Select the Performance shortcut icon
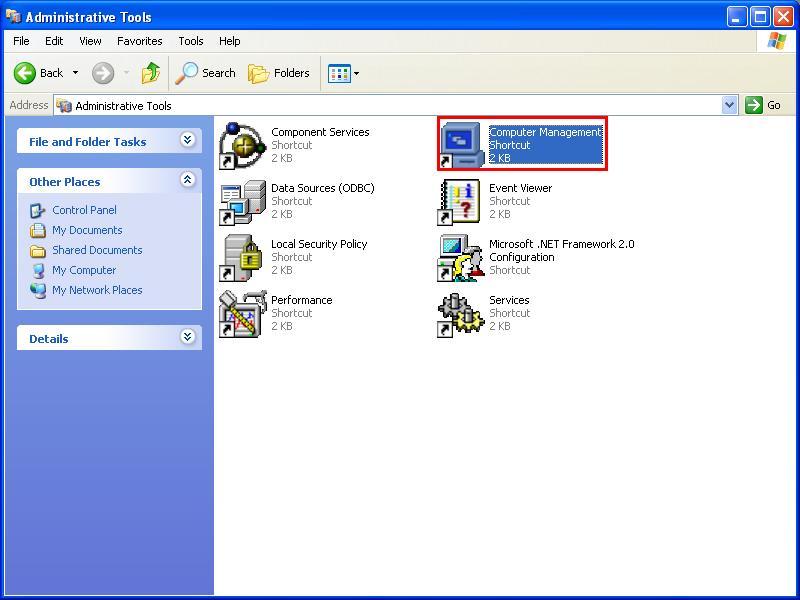The height and width of the screenshot is (600, 800). point(243,314)
